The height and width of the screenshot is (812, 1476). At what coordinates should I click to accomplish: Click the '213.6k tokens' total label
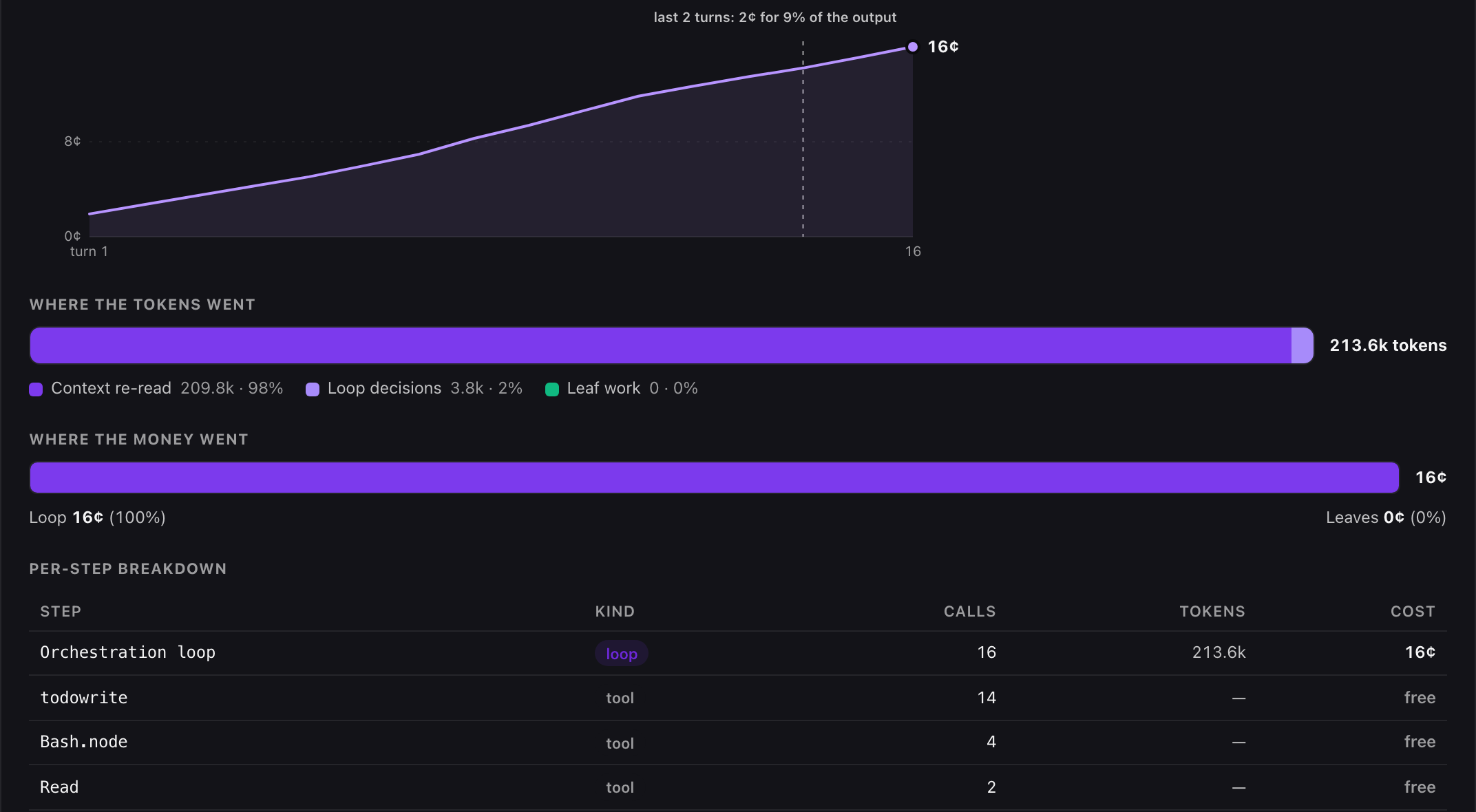(1388, 345)
